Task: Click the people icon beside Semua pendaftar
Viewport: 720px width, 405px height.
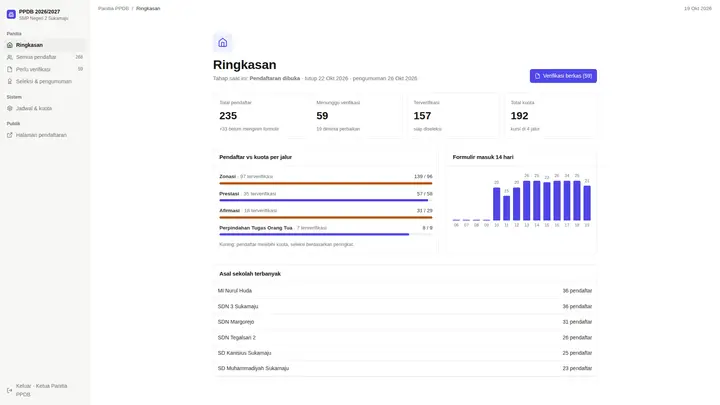Action: pyautogui.click(x=10, y=57)
